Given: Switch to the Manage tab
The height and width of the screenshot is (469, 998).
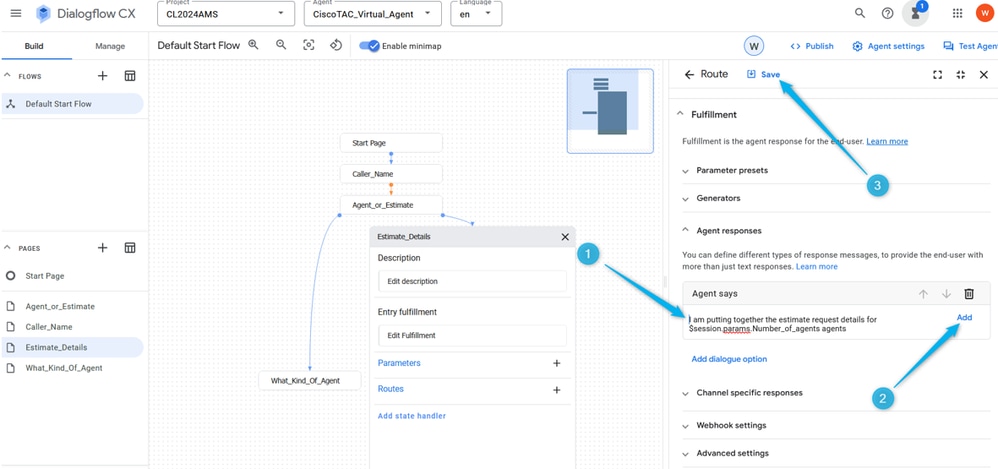Looking at the screenshot, I should pos(110,46).
